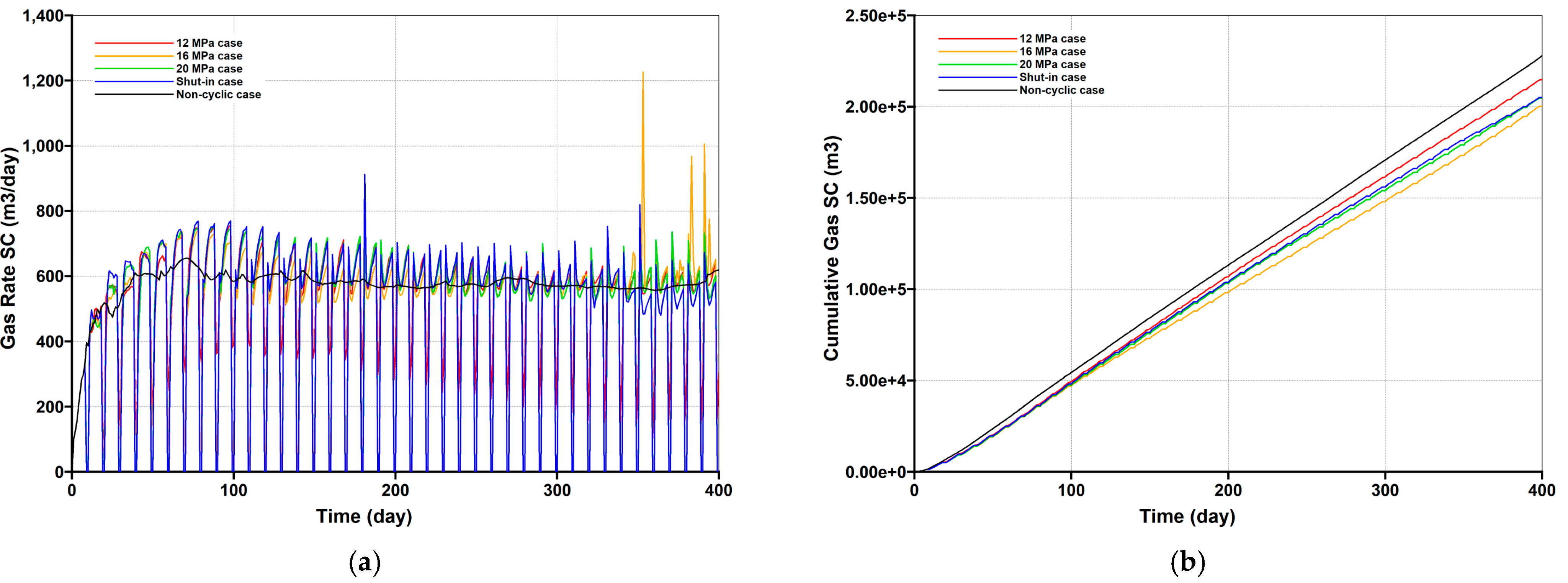
Task: Click the green 20 MPa legend line in the left chart
Action: pos(134,69)
